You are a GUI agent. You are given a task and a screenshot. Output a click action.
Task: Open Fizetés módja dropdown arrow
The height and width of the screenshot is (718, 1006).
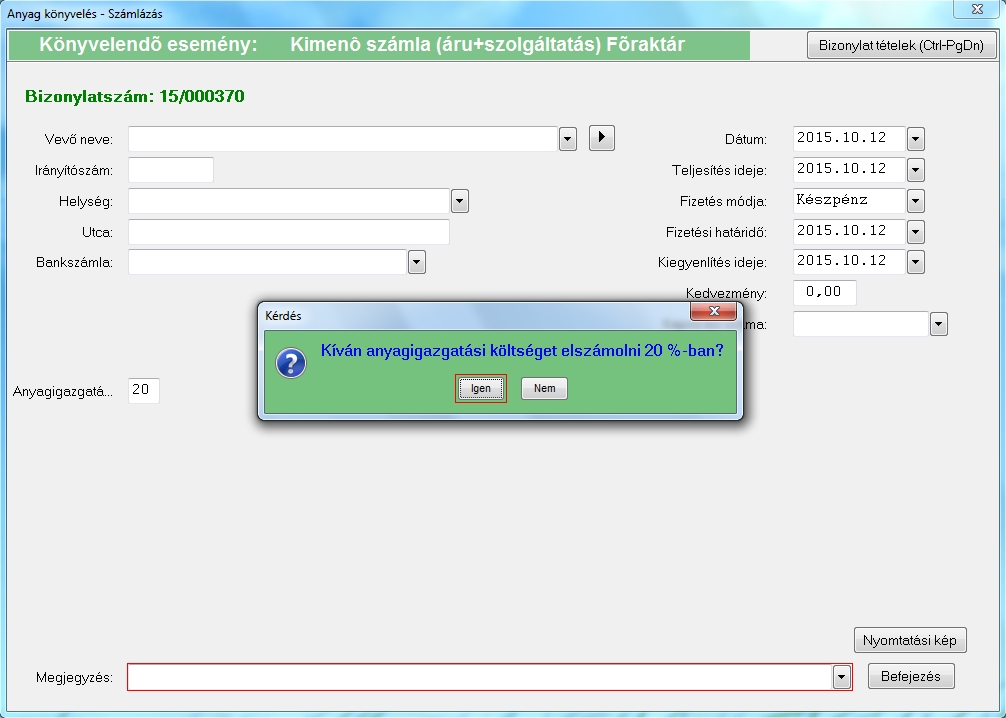tap(915, 201)
